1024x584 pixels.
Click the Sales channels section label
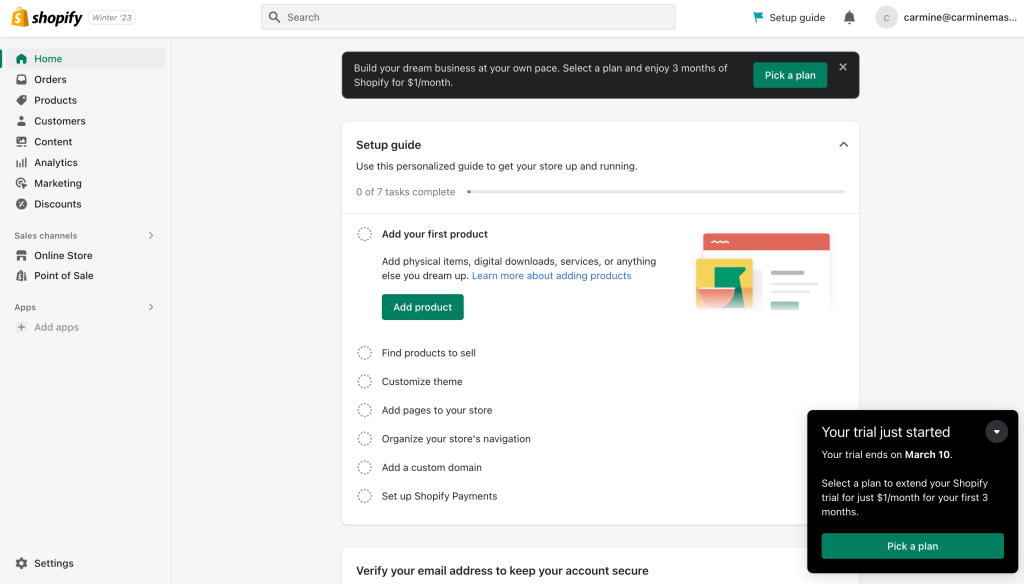tap(46, 236)
